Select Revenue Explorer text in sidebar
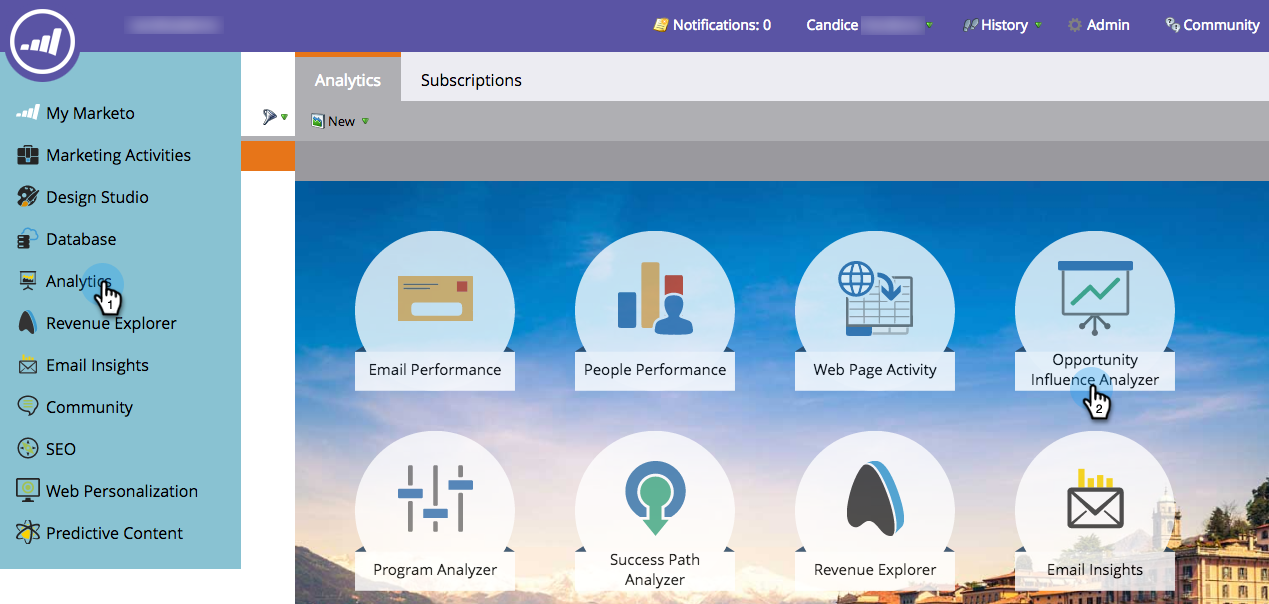This screenshot has height=604, width=1269. (x=111, y=323)
